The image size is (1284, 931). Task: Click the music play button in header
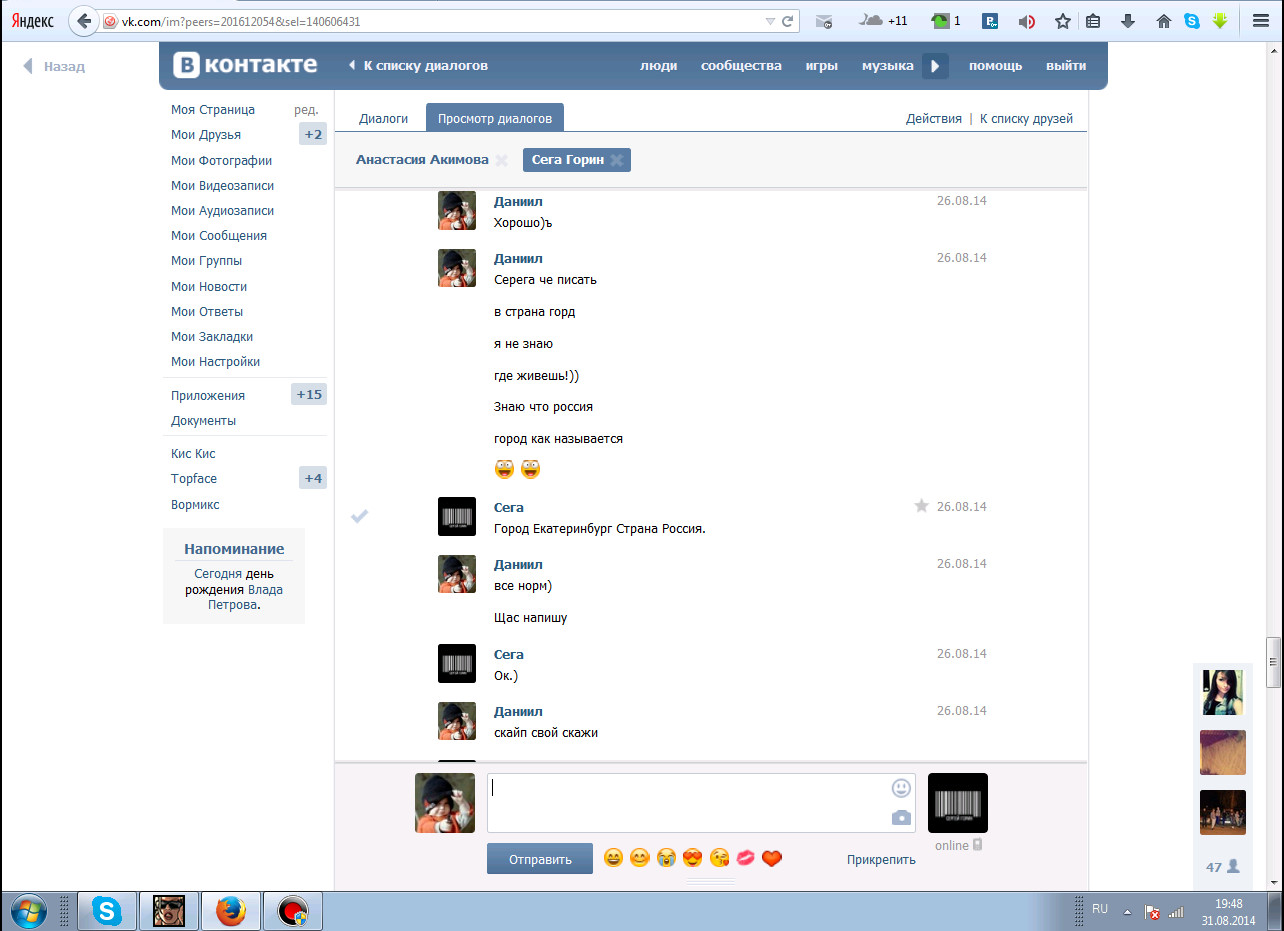point(935,66)
